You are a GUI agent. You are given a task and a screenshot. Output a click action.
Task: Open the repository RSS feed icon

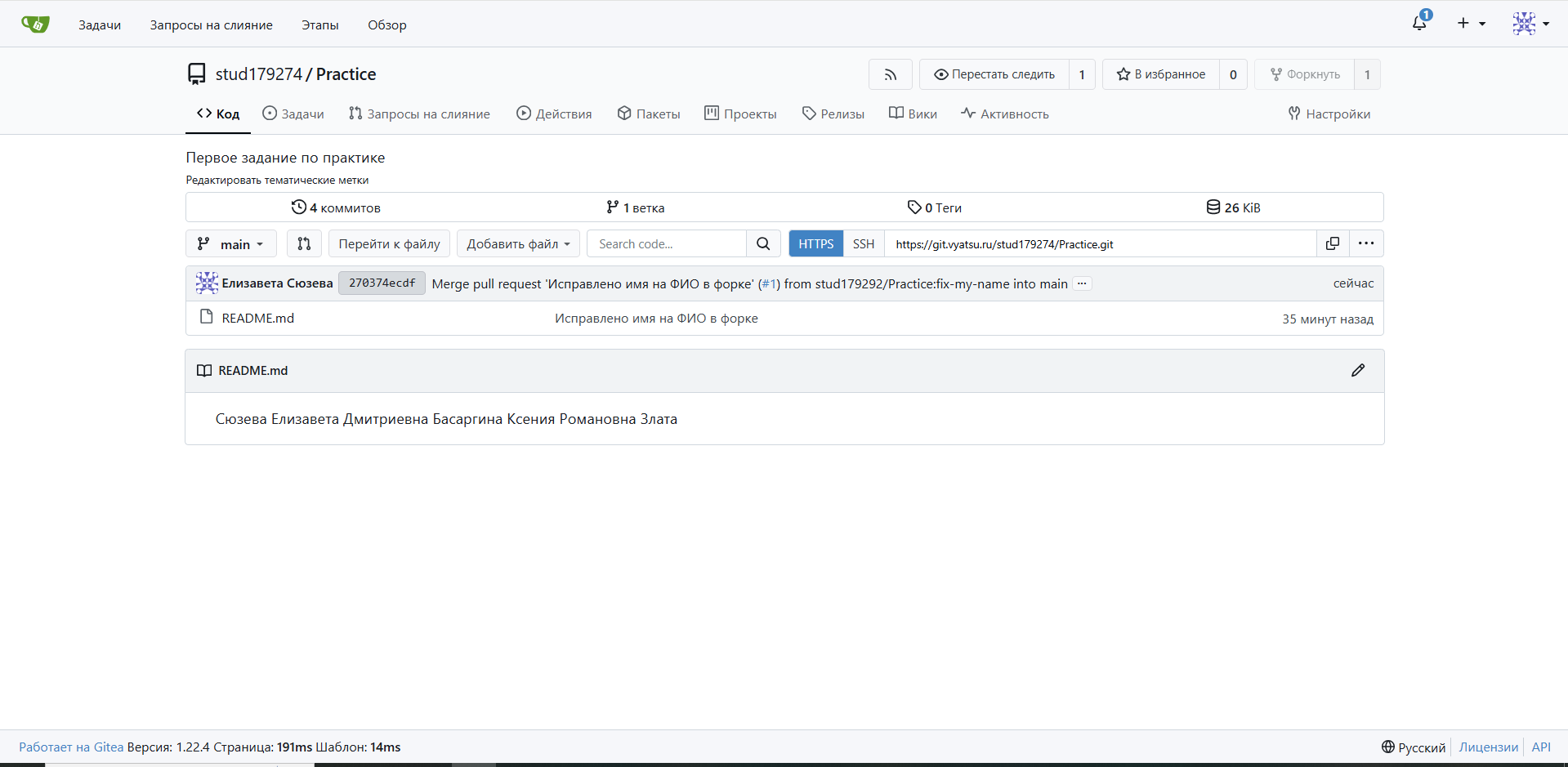(890, 74)
